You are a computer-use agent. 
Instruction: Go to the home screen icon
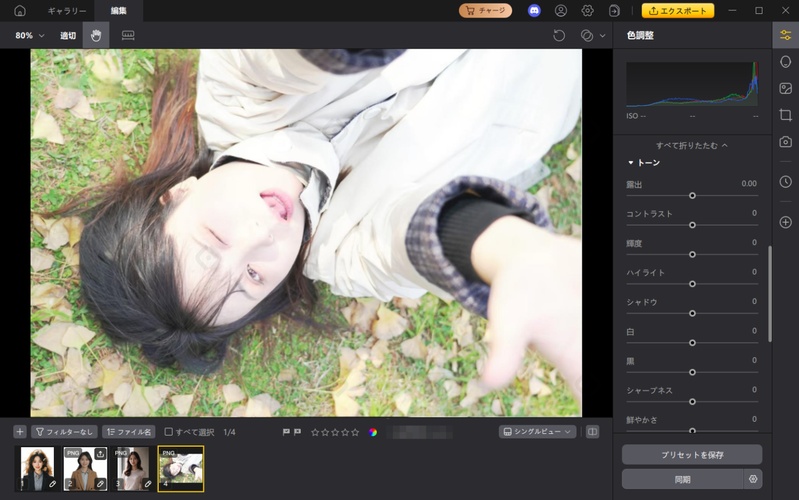click(20, 11)
